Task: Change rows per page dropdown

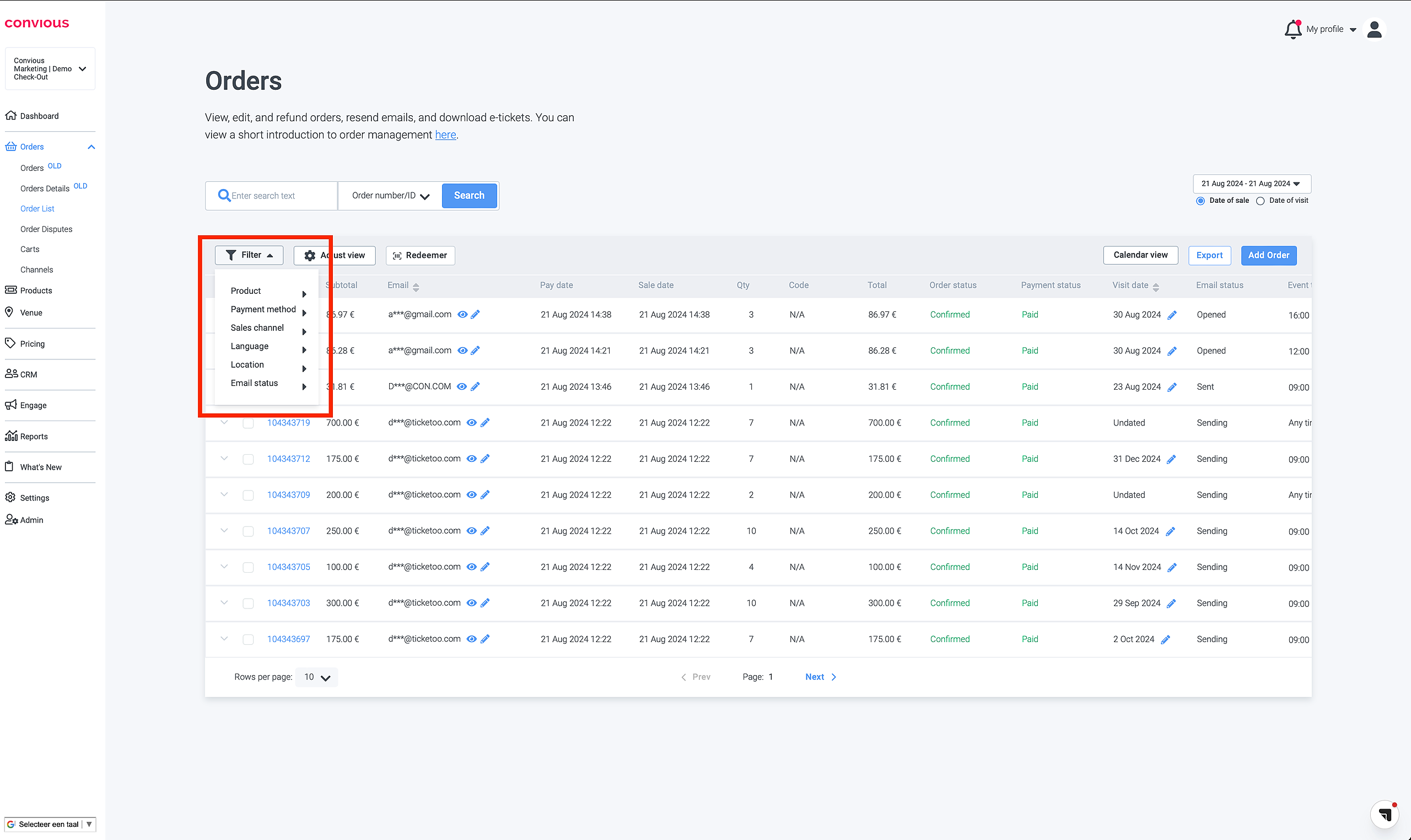Action: [316, 677]
